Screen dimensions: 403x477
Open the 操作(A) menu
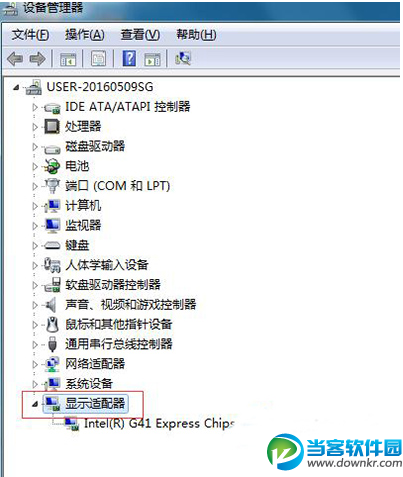[85, 35]
